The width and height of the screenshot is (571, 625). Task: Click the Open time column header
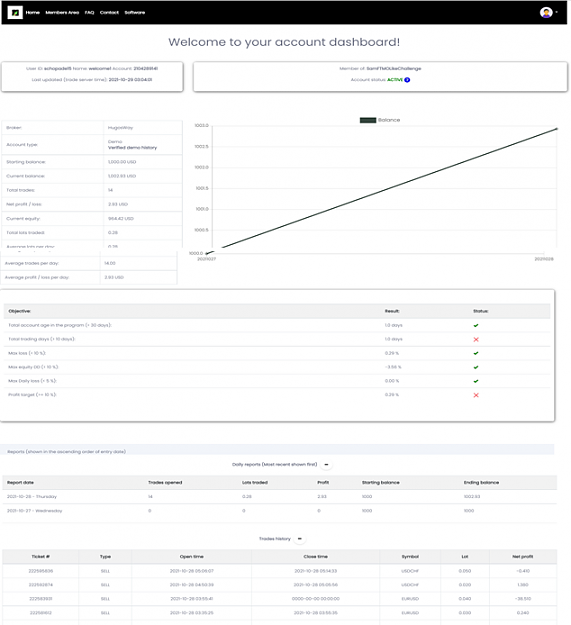pos(192,556)
